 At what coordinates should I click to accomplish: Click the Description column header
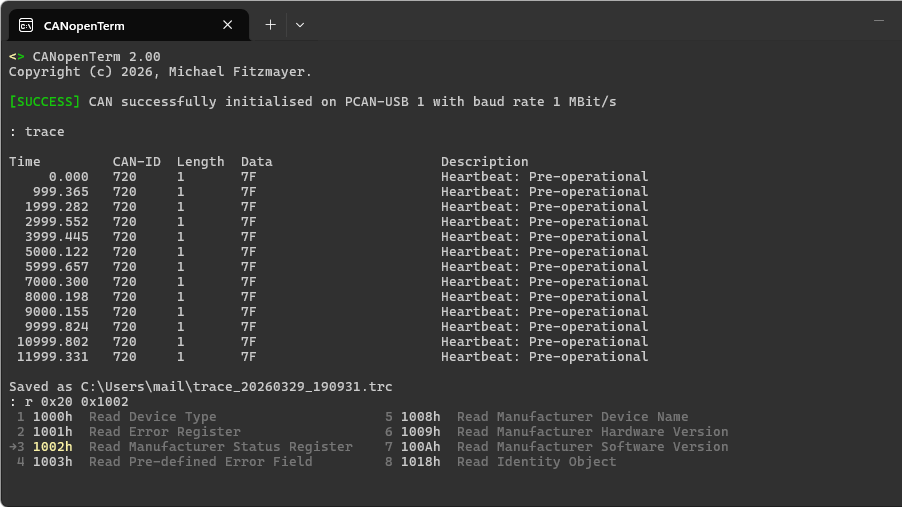[484, 162]
